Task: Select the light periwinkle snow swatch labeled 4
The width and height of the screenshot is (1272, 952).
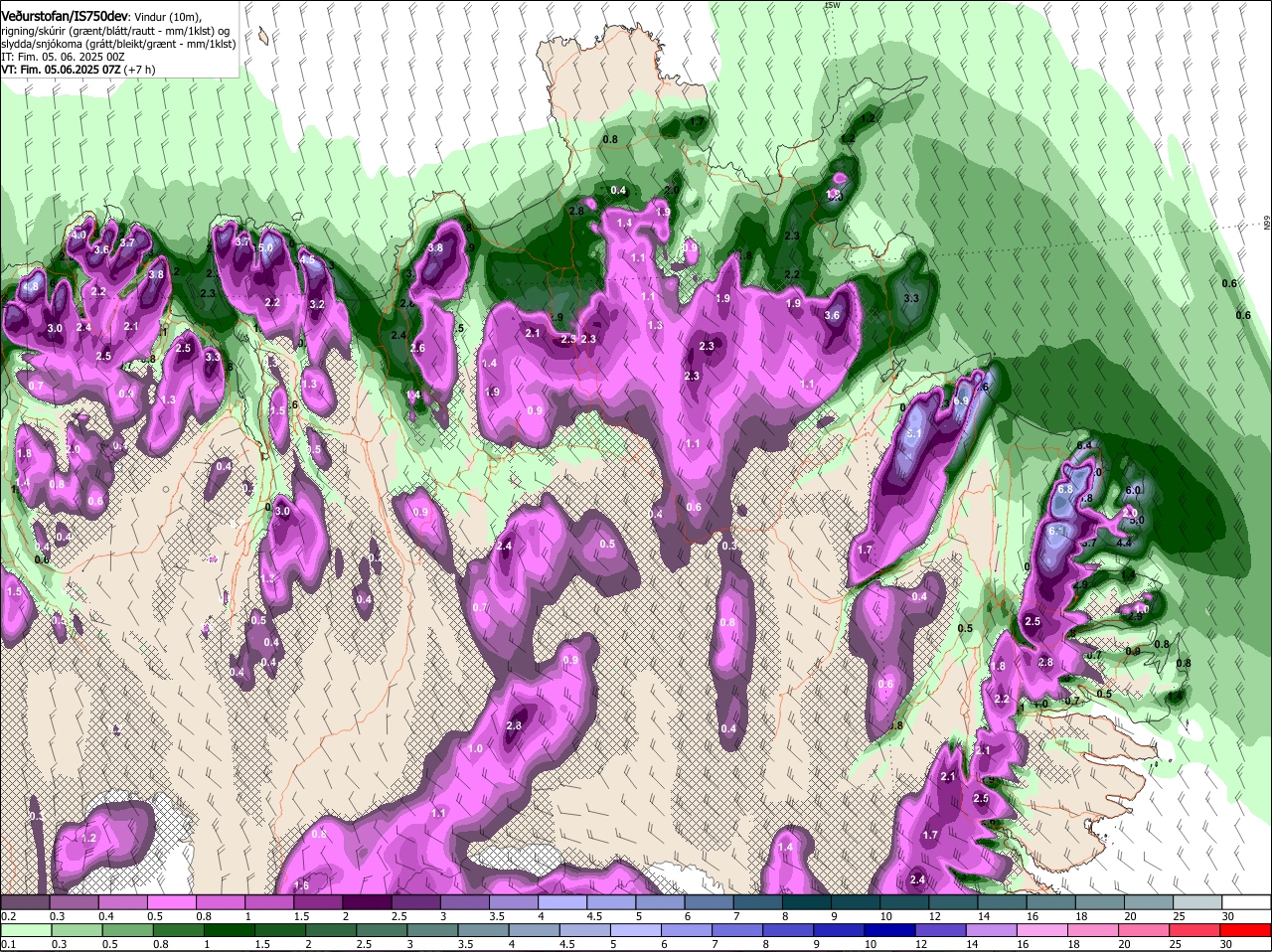Action: pos(563,901)
